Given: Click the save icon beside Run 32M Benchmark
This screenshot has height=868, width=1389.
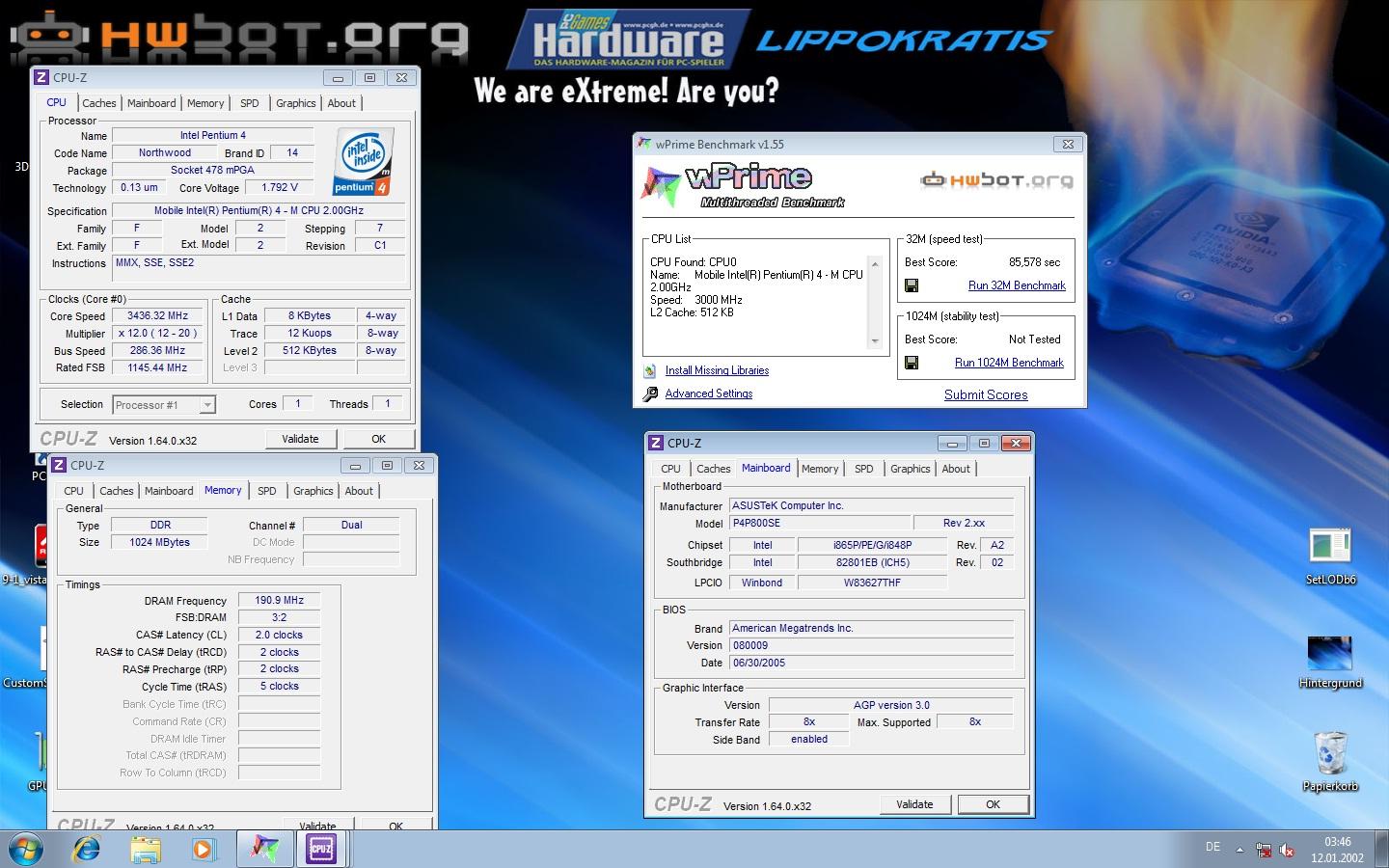Looking at the screenshot, I should 912,285.
